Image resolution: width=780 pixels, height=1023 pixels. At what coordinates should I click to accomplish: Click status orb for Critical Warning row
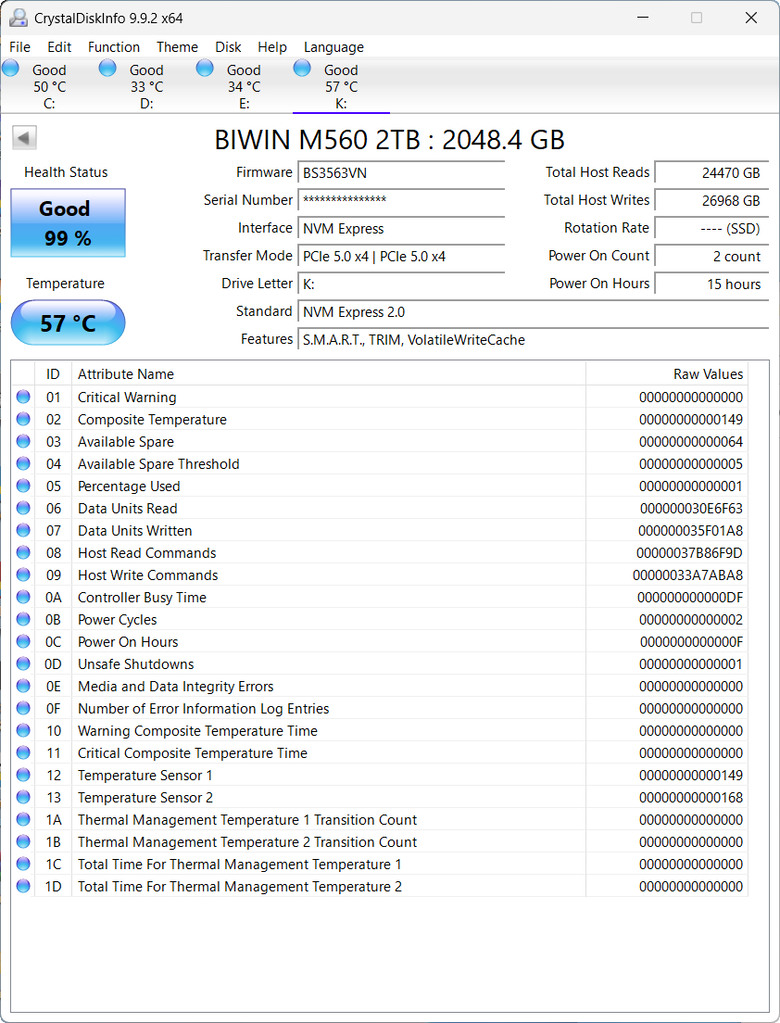coord(23,397)
